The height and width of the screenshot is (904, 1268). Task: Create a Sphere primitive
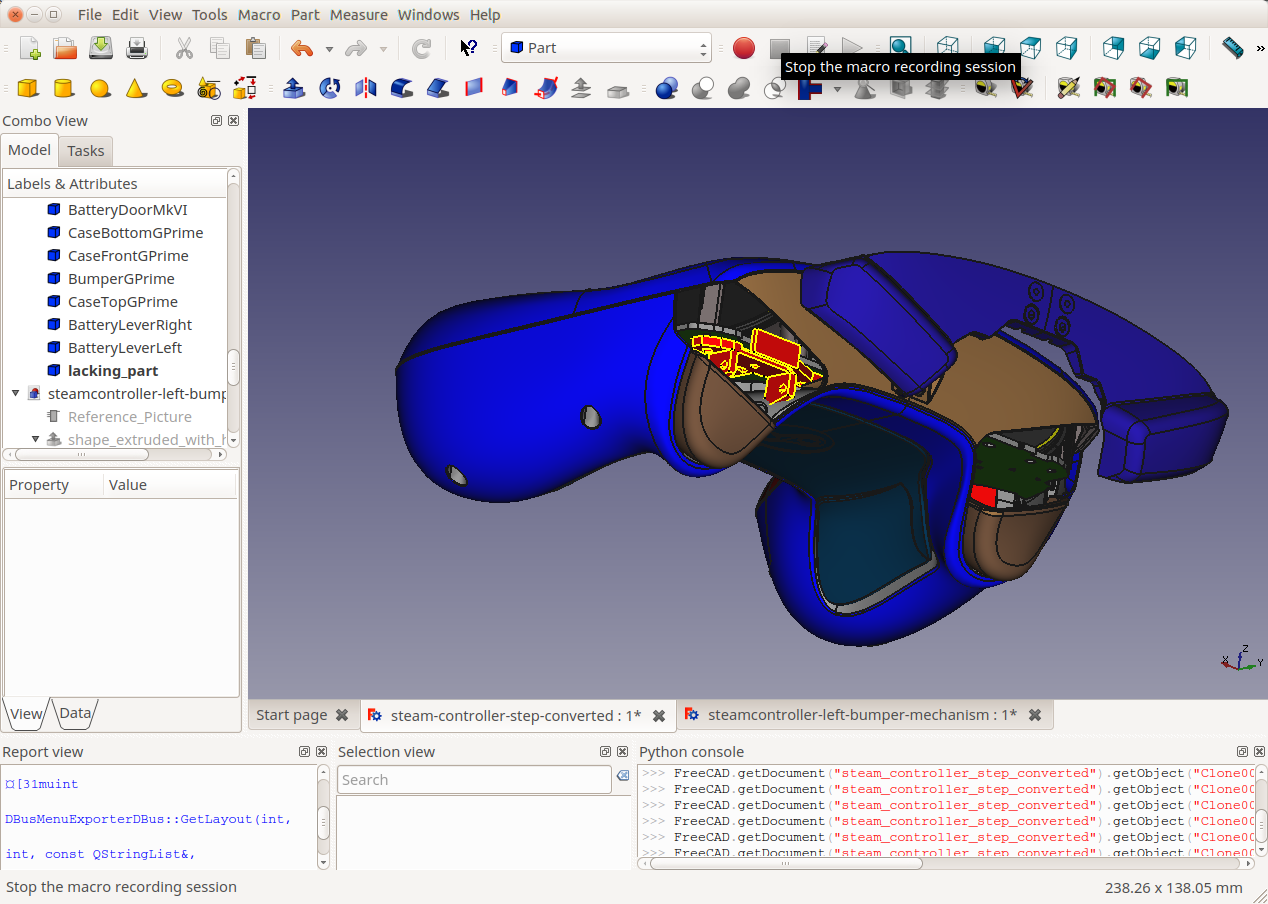(100, 88)
